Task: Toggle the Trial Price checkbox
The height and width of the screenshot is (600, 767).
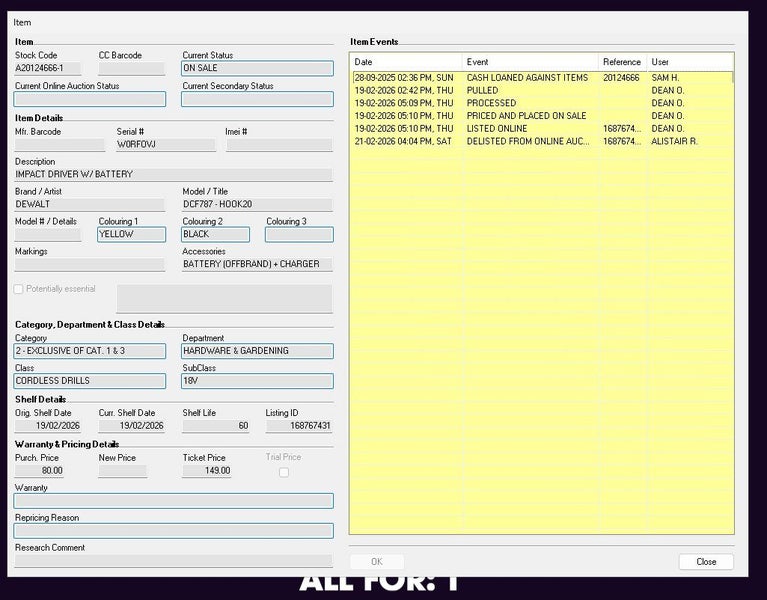Action: point(284,472)
